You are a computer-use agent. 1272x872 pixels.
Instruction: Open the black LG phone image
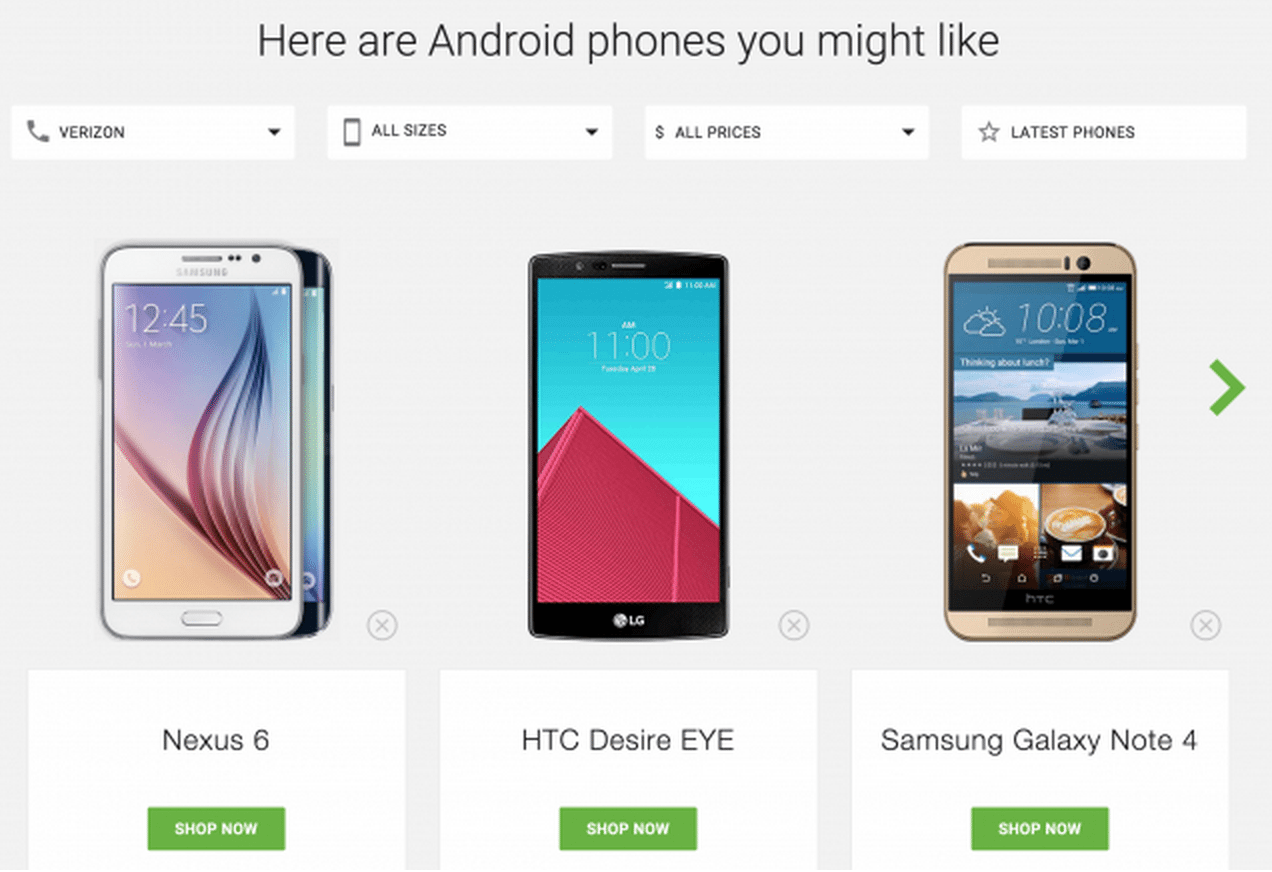[629, 445]
